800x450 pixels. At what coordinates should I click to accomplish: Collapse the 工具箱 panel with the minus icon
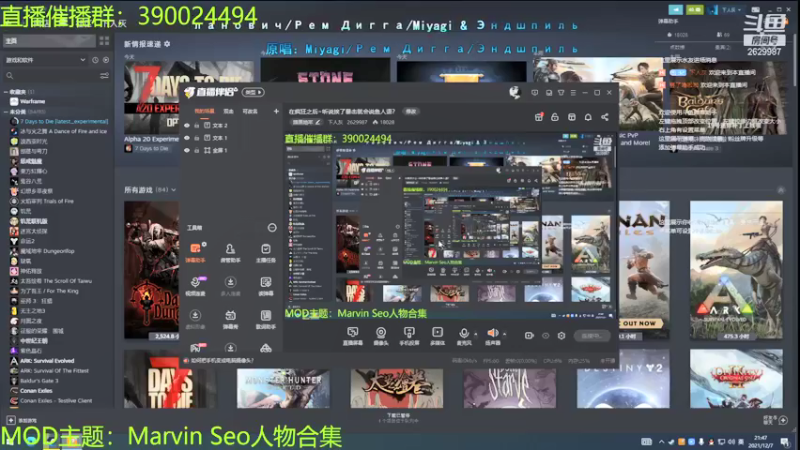pyautogui.click(x=272, y=228)
